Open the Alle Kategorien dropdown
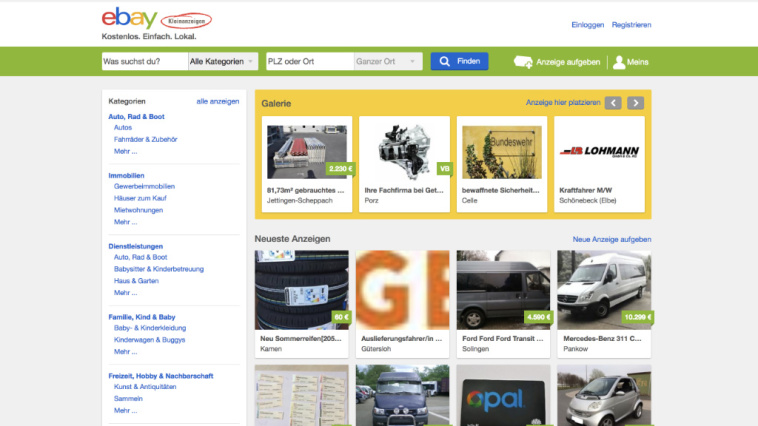Screen dimensions: 758x426 pyautogui.click(x=223, y=61)
